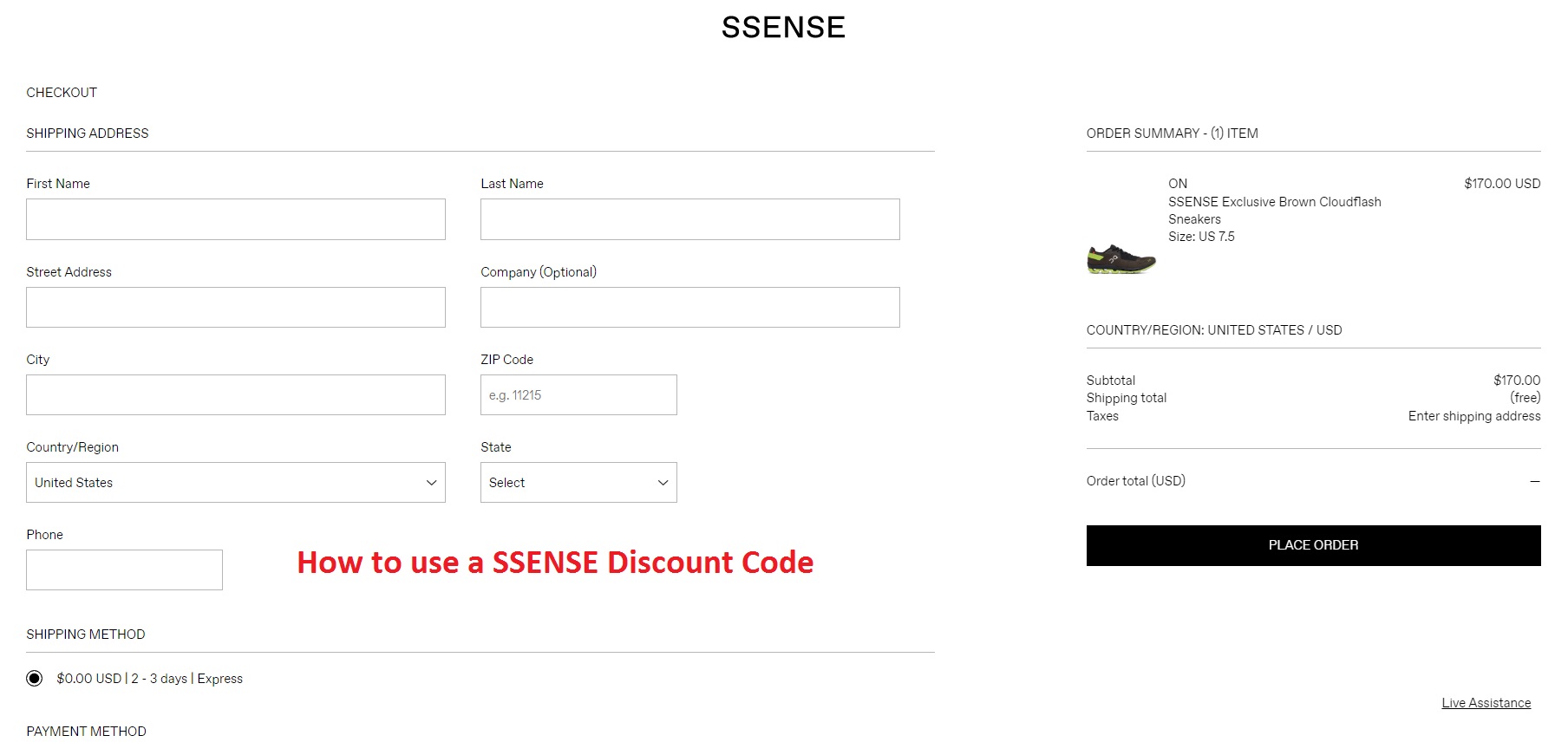Screen dimensions: 1568x742
Task: Click the ZIP Code field
Action: pos(578,395)
